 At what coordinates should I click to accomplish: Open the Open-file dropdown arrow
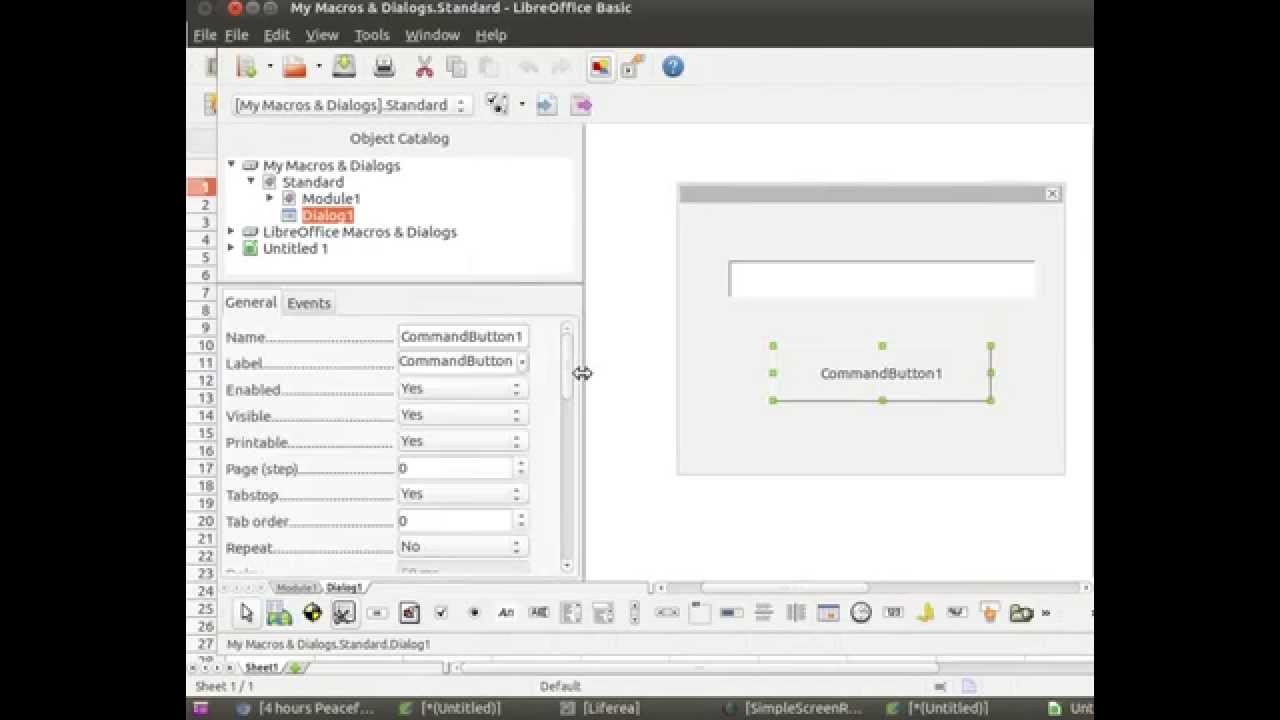[x=319, y=67]
